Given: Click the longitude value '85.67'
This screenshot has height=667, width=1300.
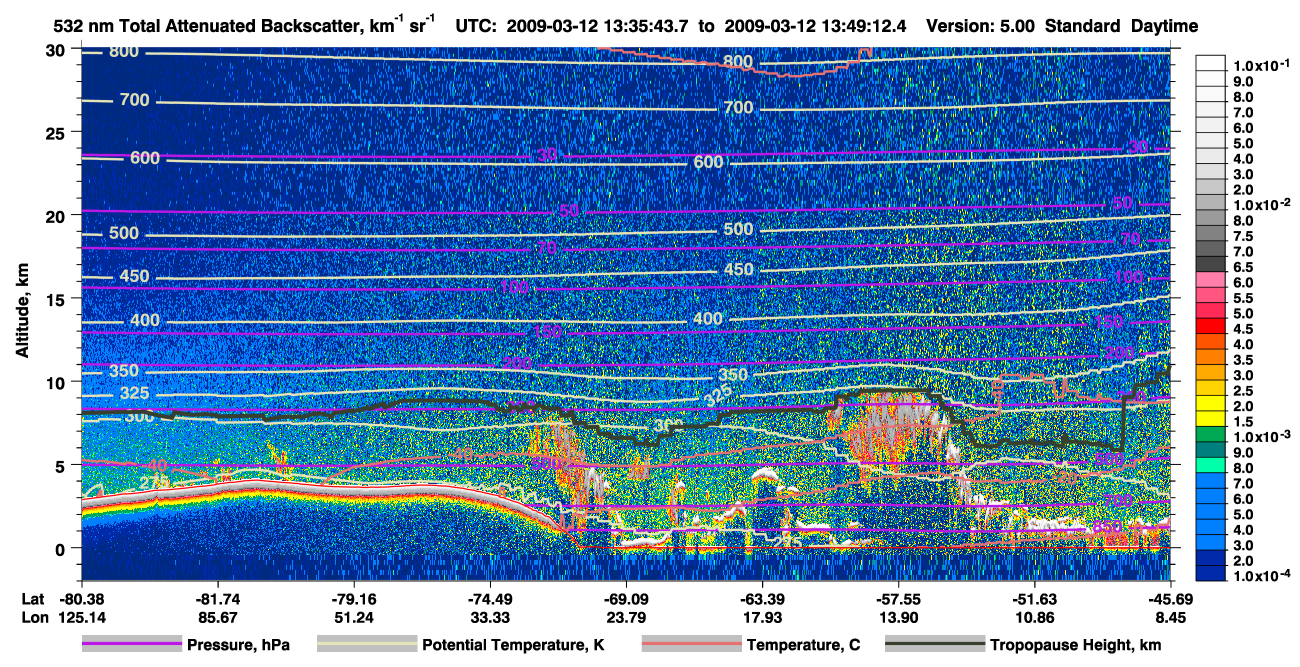Looking at the screenshot, I should pyautogui.click(x=218, y=617).
